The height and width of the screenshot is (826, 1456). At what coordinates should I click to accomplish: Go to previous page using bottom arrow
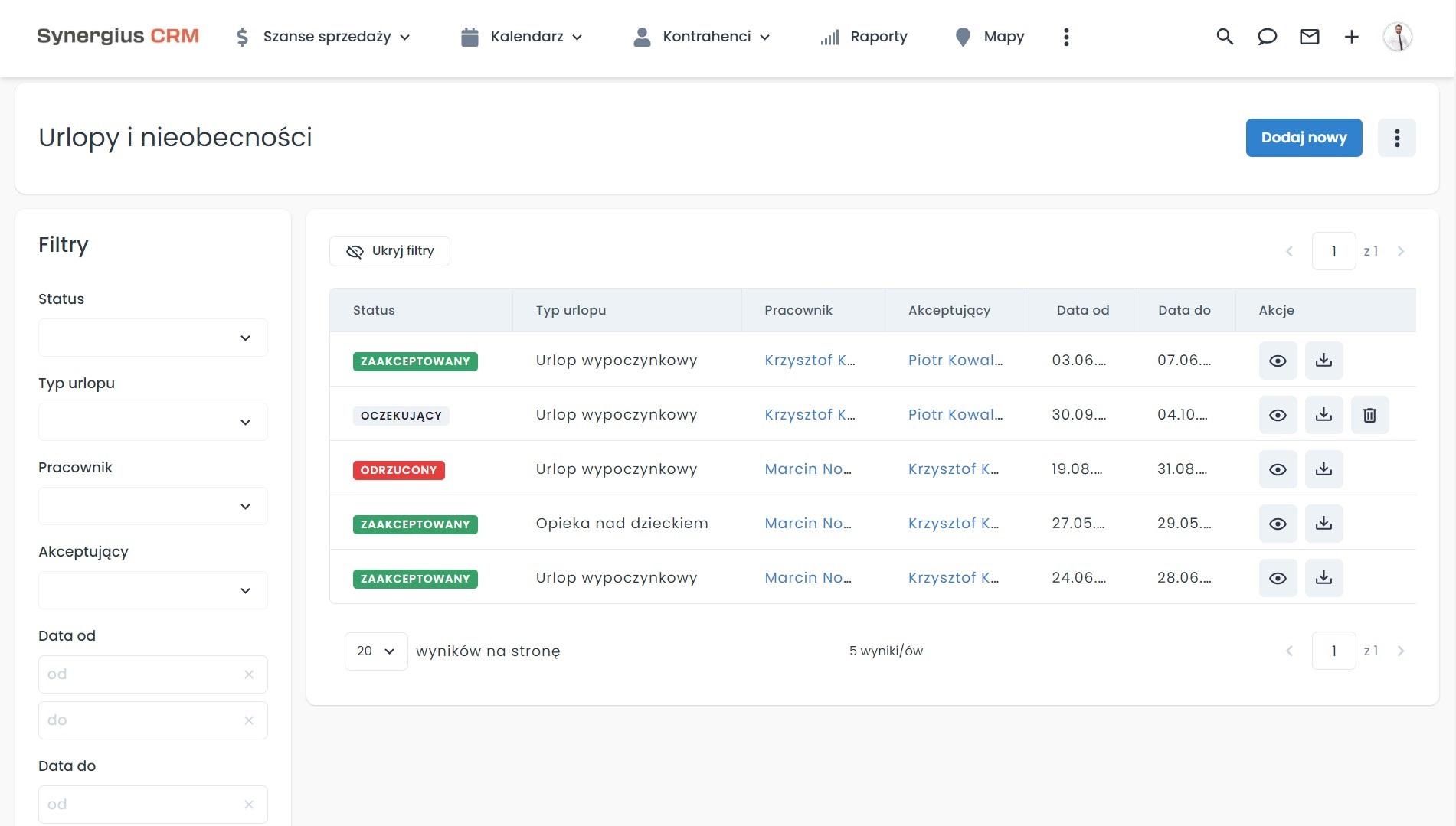pyautogui.click(x=1289, y=651)
